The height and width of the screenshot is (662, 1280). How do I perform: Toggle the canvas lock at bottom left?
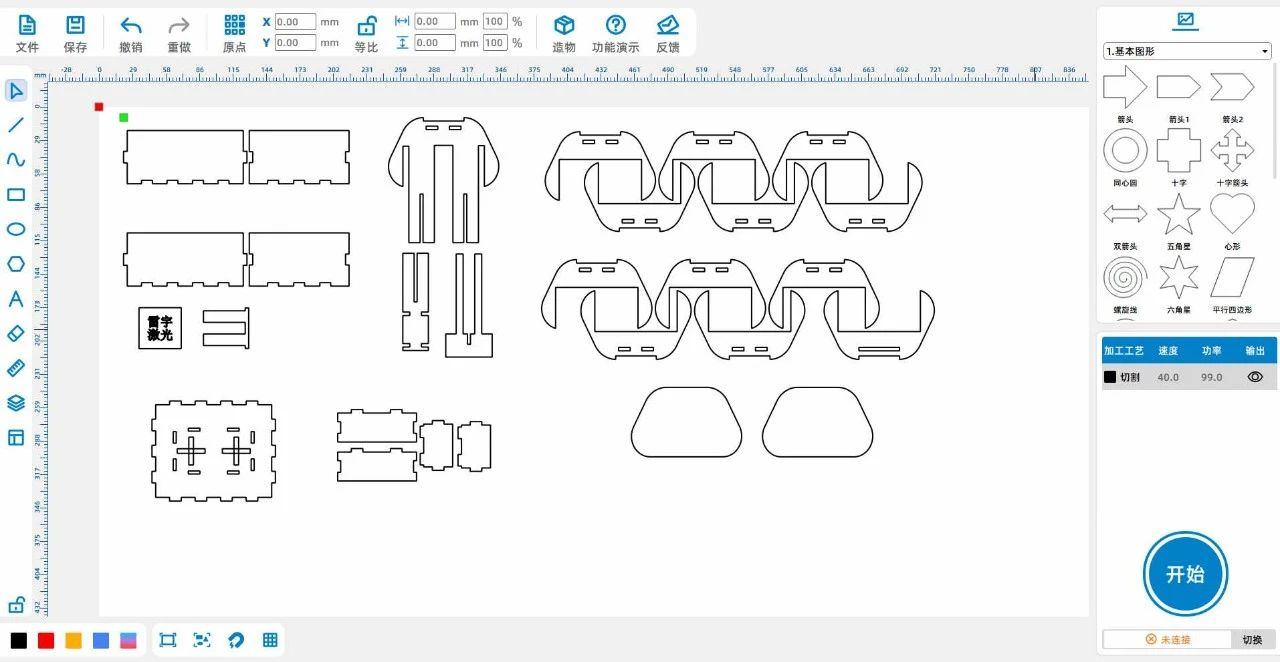click(16, 605)
